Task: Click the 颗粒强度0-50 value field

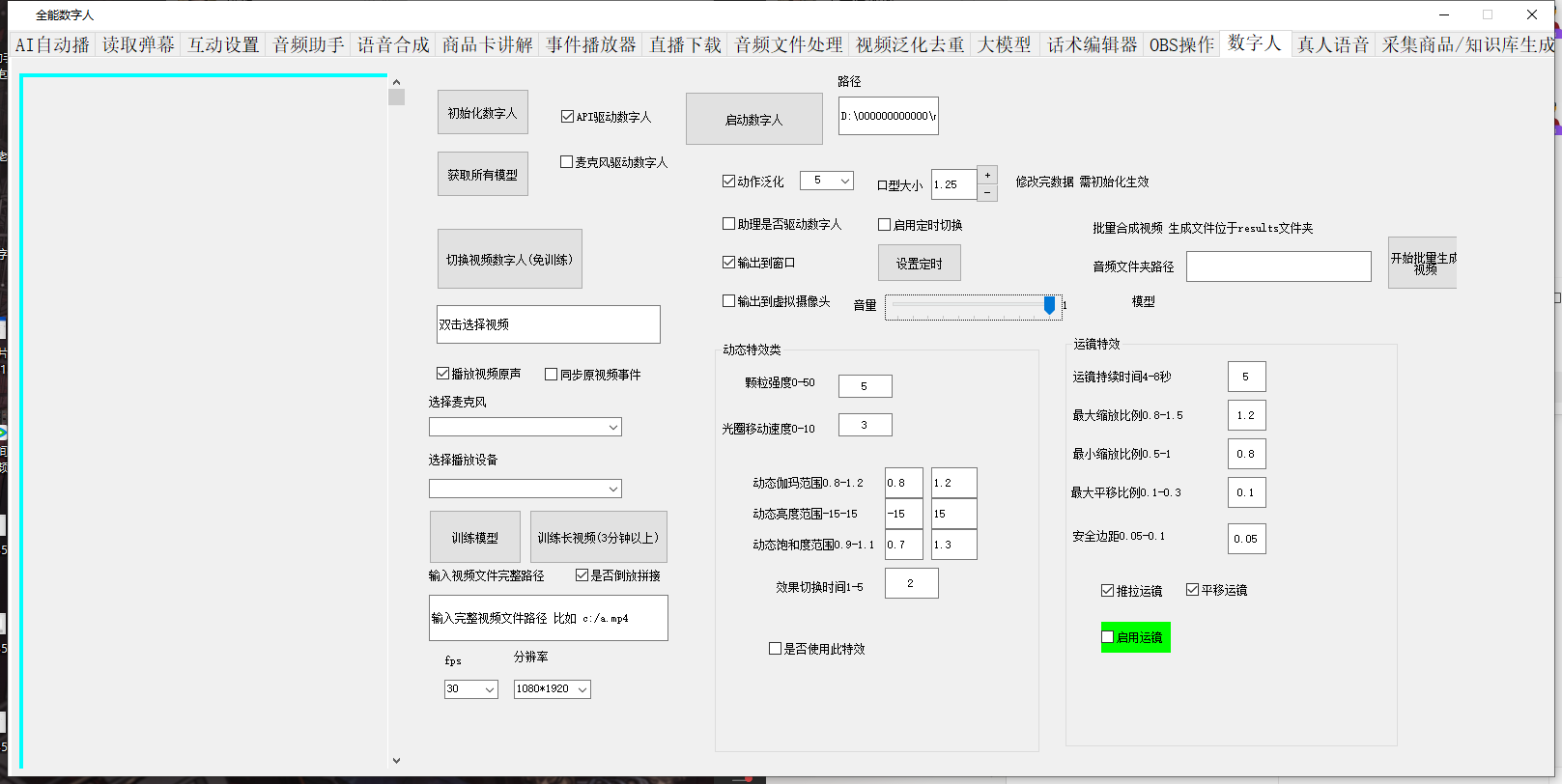Action: point(866,386)
